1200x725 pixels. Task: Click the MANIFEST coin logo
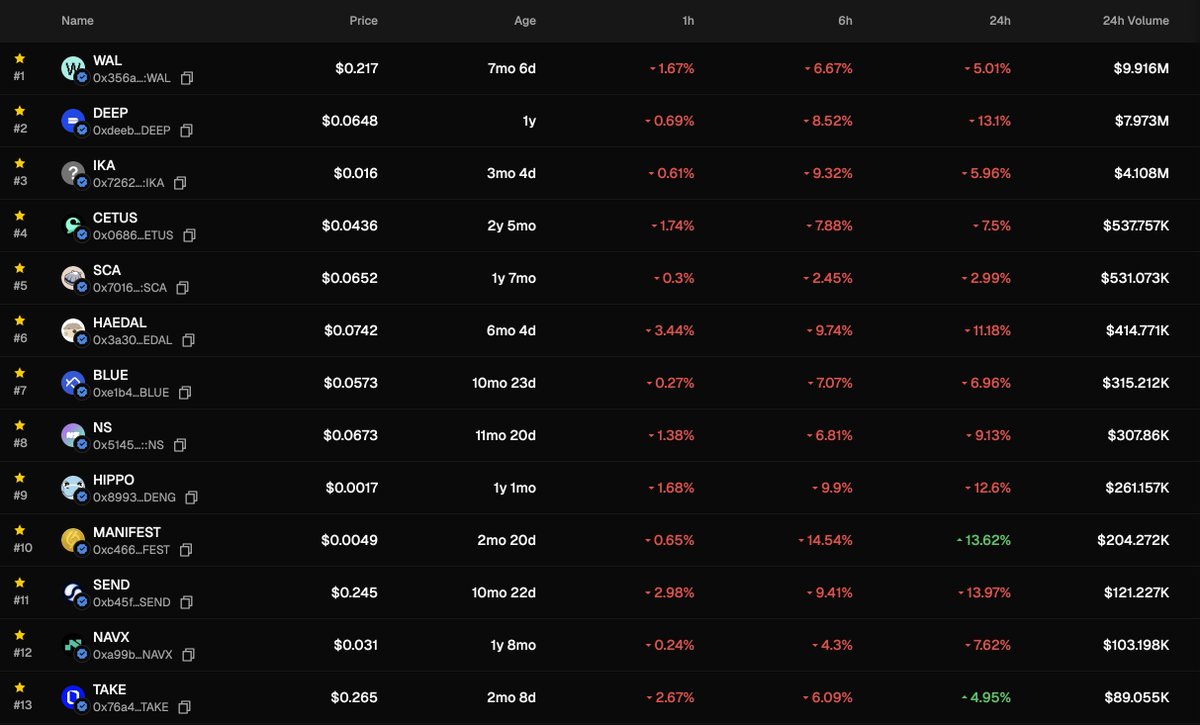point(73,540)
